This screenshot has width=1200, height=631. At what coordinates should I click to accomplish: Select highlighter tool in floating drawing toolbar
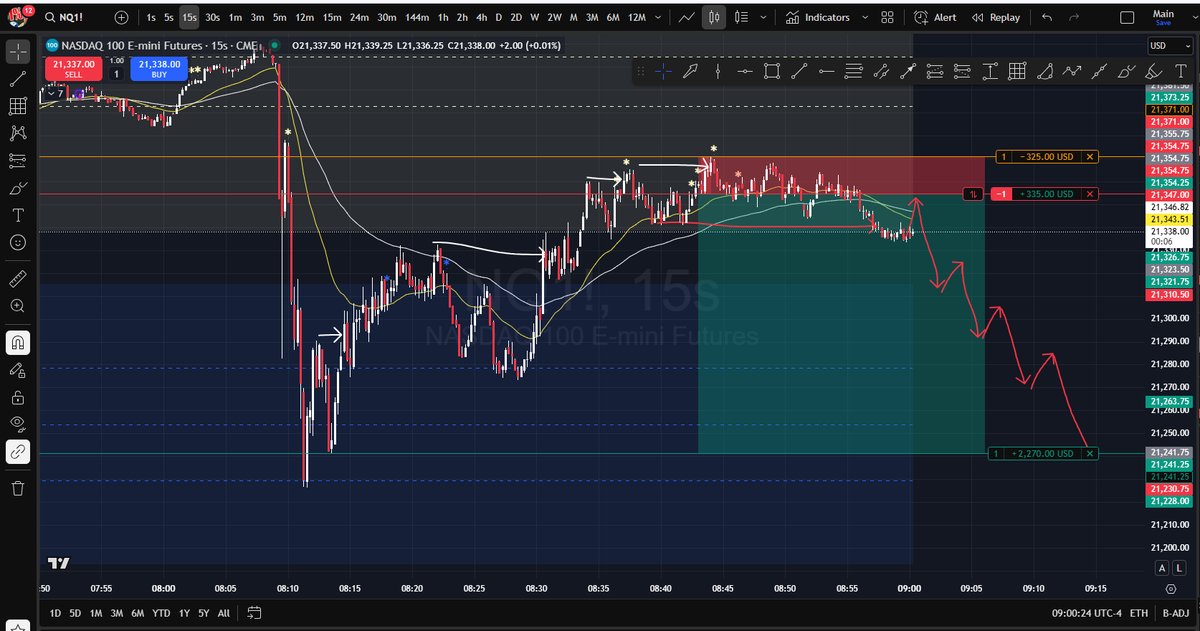(x=1153, y=71)
